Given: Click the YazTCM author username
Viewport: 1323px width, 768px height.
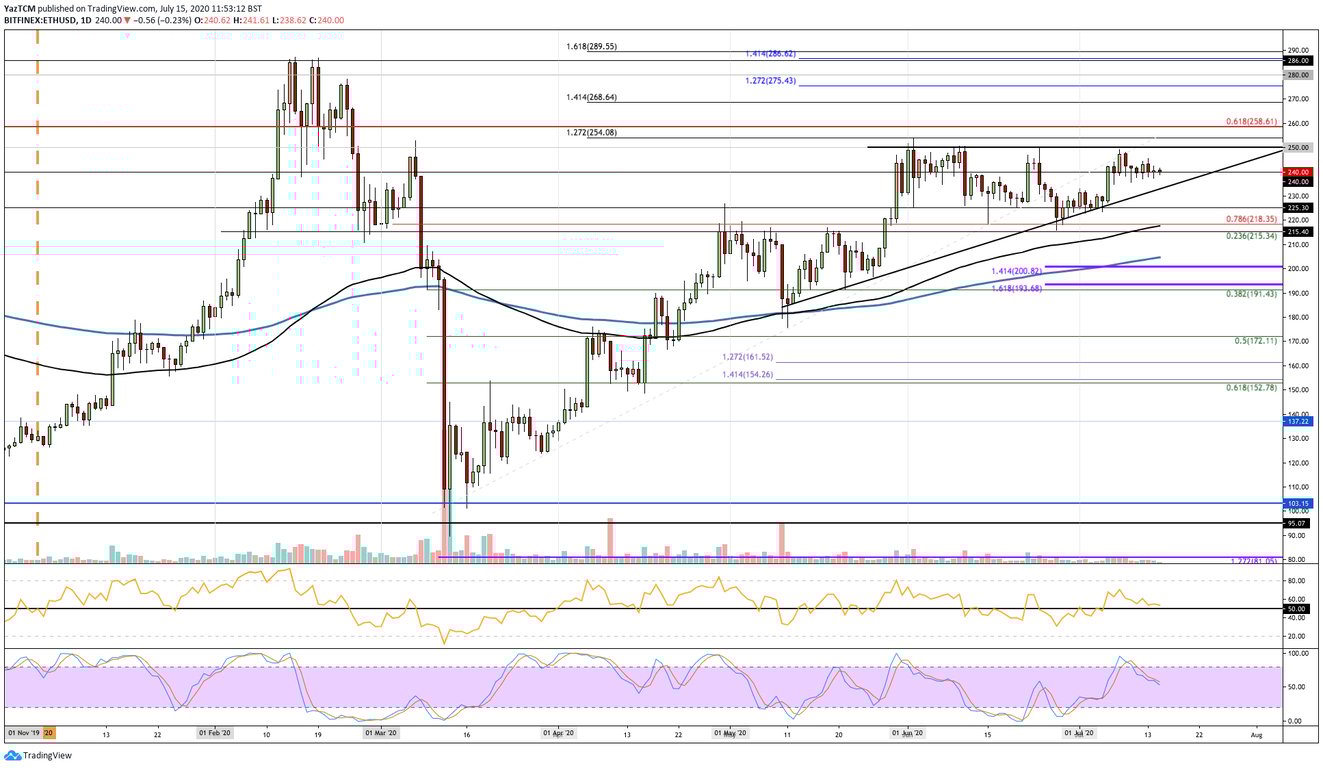Looking at the screenshot, I should [x=21, y=7].
